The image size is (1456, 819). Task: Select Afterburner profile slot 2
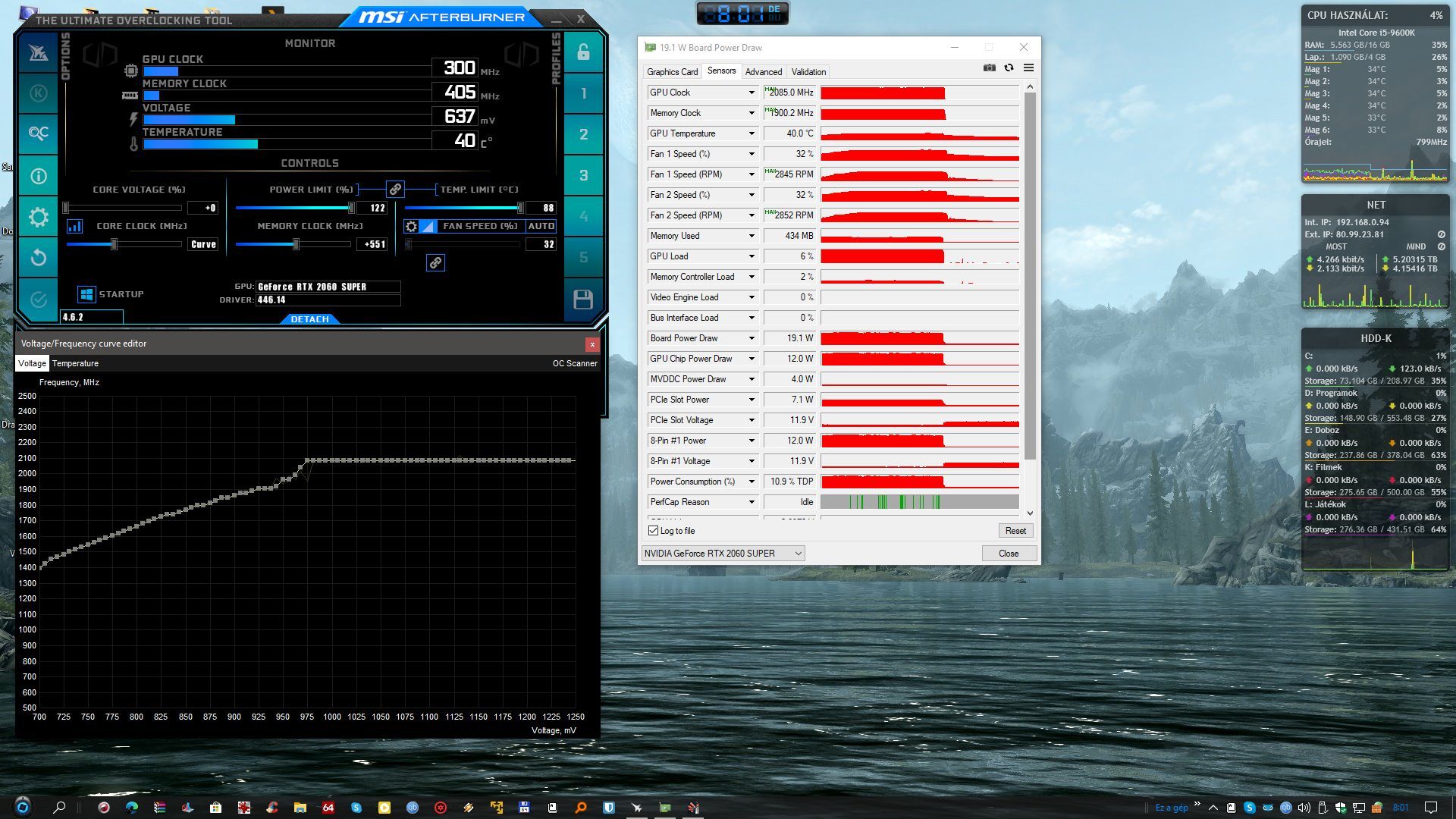(x=583, y=134)
